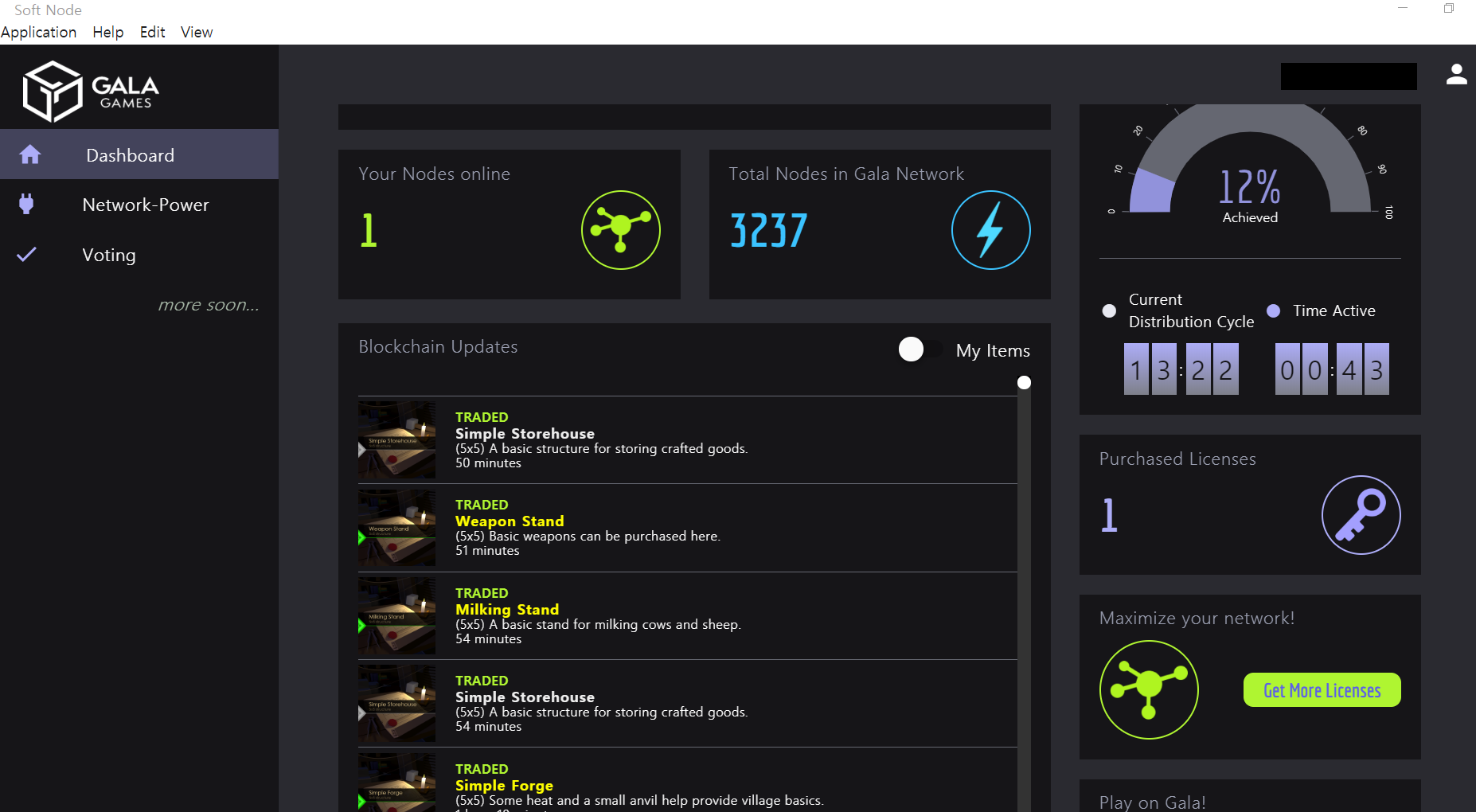Image resolution: width=1476 pixels, height=812 pixels.
Task: Click the Milking Stand thumbnail
Action: (x=396, y=615)
